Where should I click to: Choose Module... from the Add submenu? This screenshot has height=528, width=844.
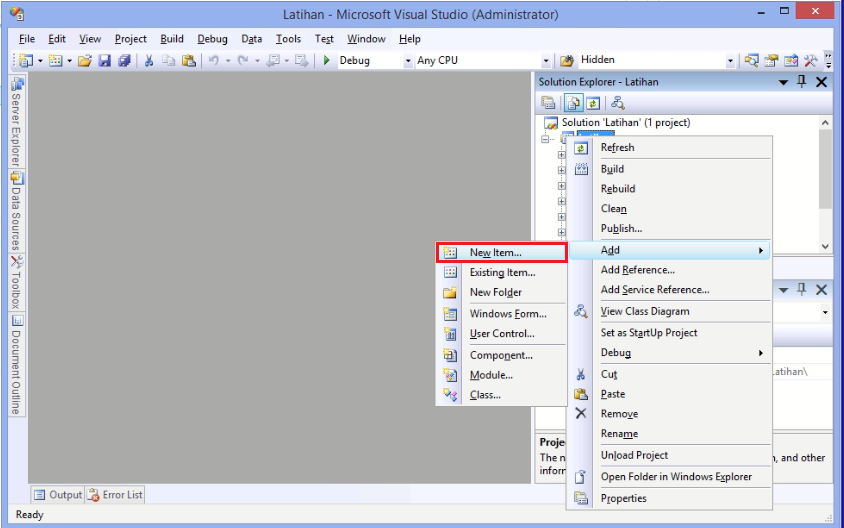[x=501, y=375]
